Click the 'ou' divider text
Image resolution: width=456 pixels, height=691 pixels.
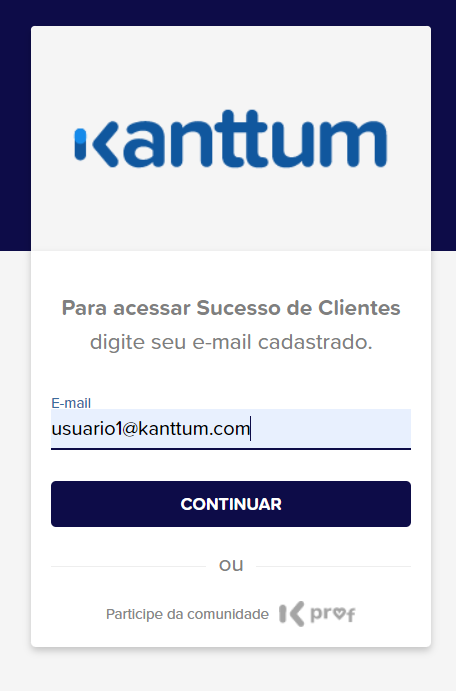pyautogui.click(x=231, y=565)
